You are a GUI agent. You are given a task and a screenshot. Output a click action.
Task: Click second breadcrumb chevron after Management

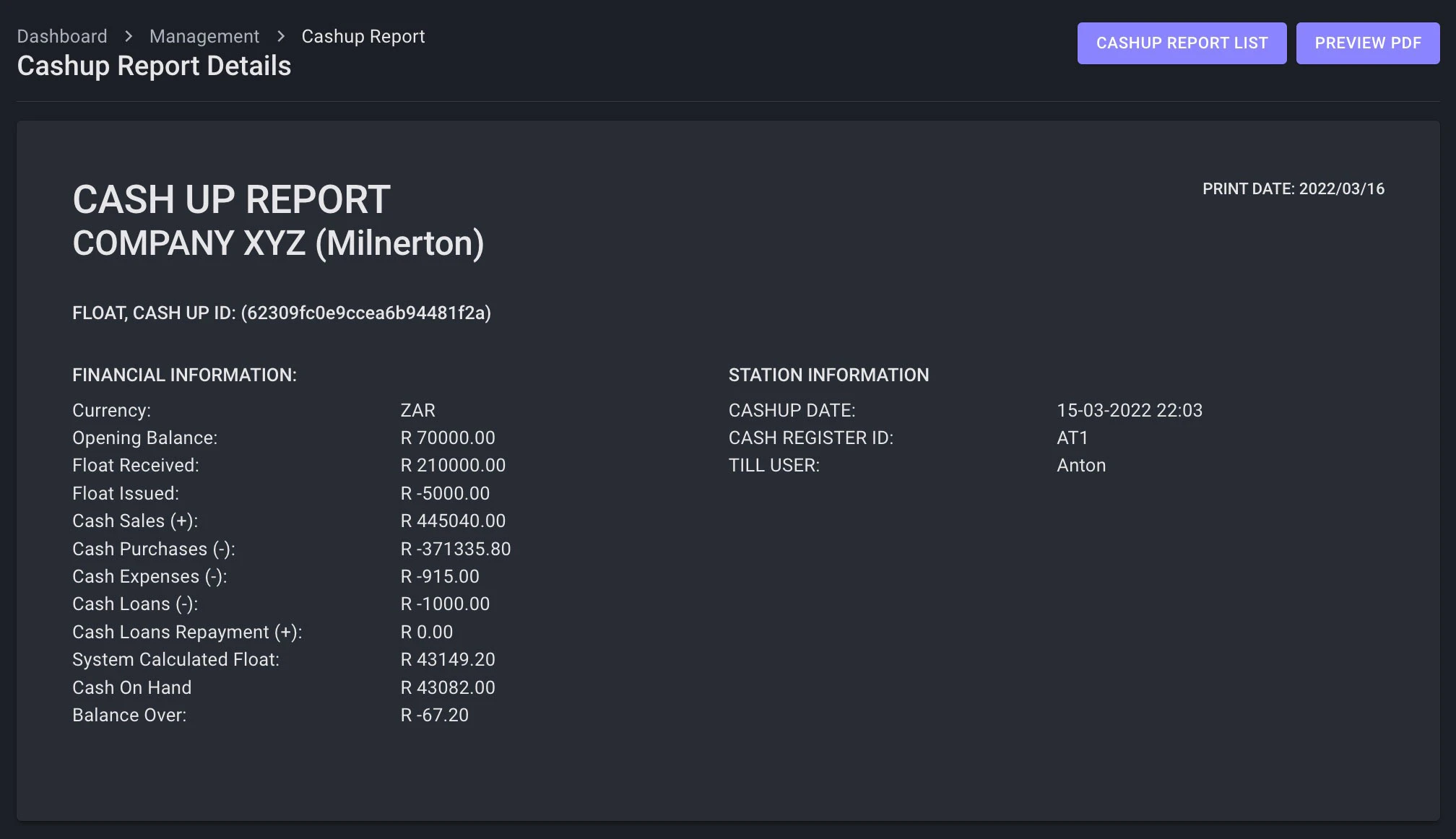coord(281,36)
